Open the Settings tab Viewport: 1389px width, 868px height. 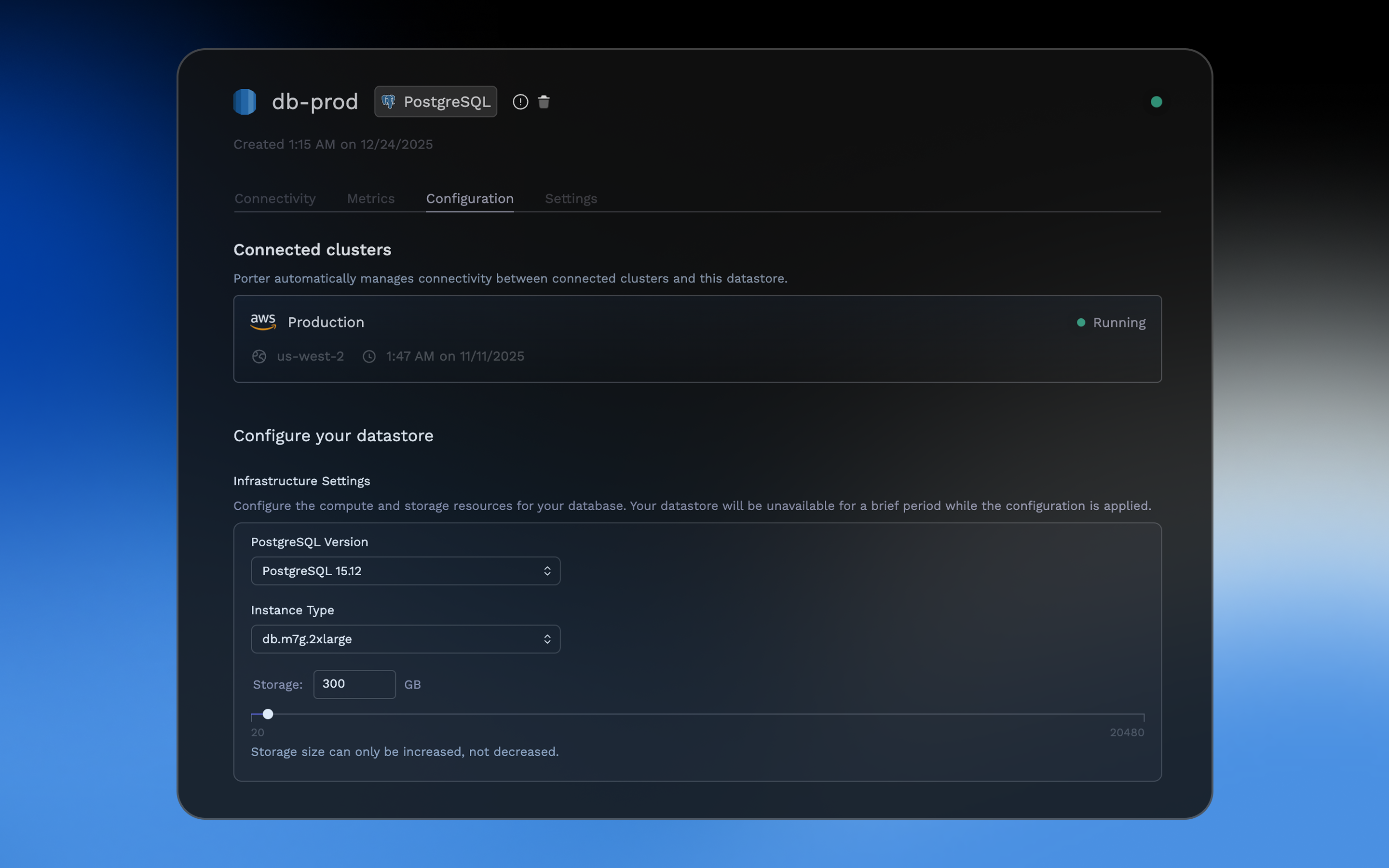tap(571, 199)
